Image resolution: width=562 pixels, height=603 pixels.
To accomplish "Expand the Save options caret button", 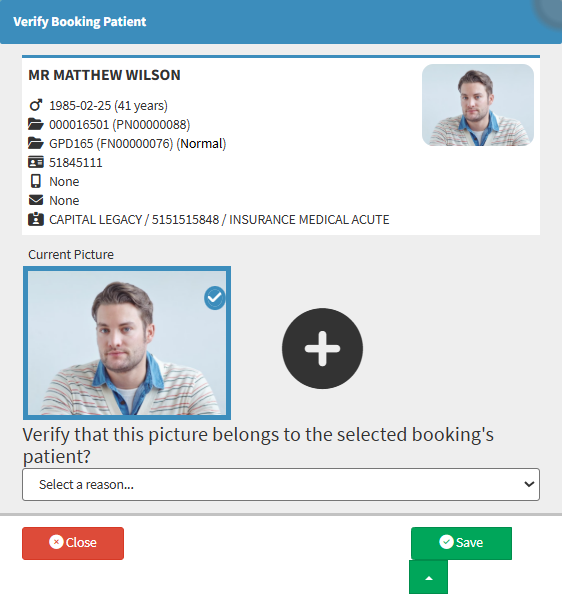I will (x=429, y=577).
